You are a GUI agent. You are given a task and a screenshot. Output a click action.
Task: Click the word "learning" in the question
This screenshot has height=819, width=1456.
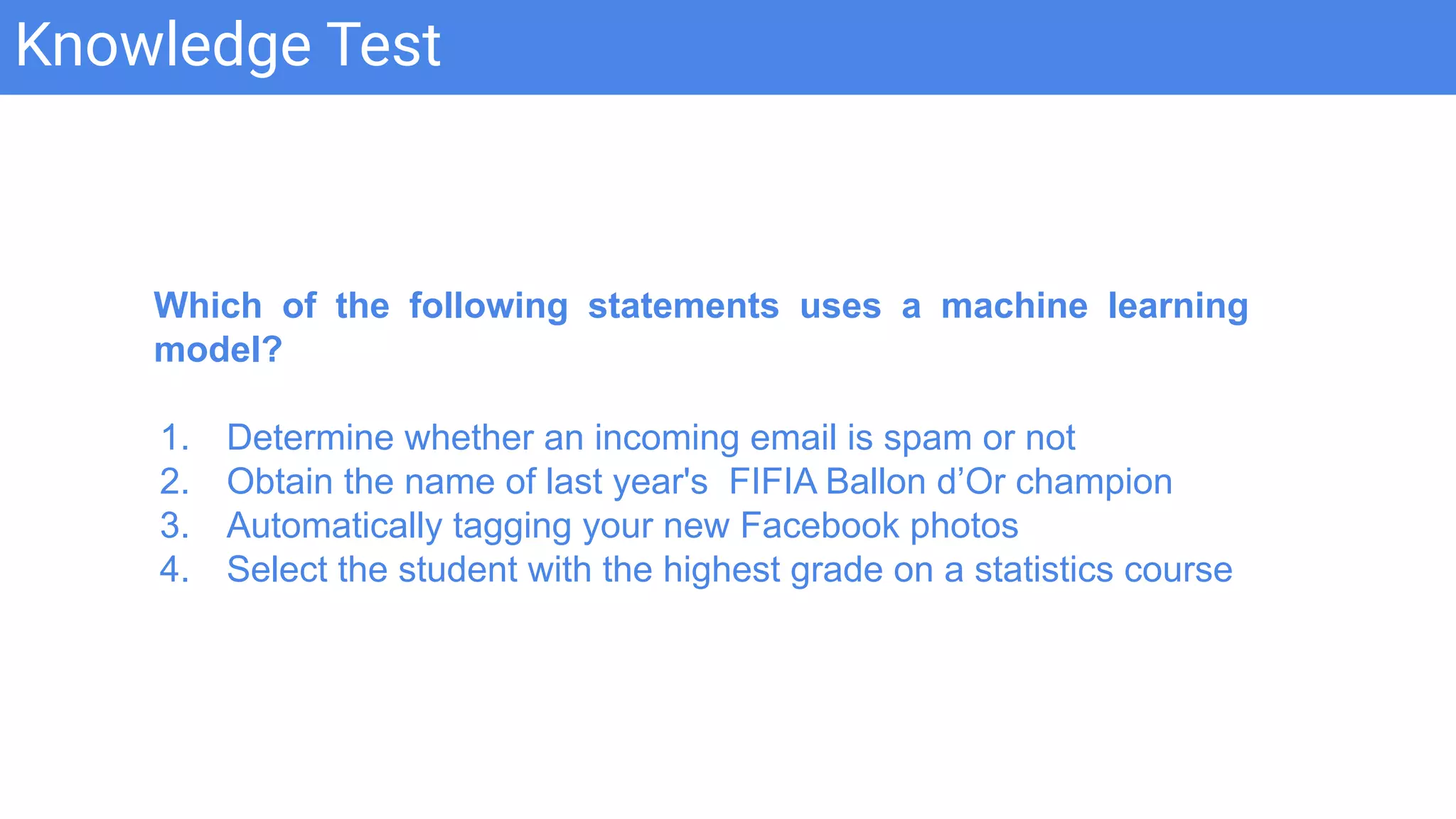[1177, 306]
